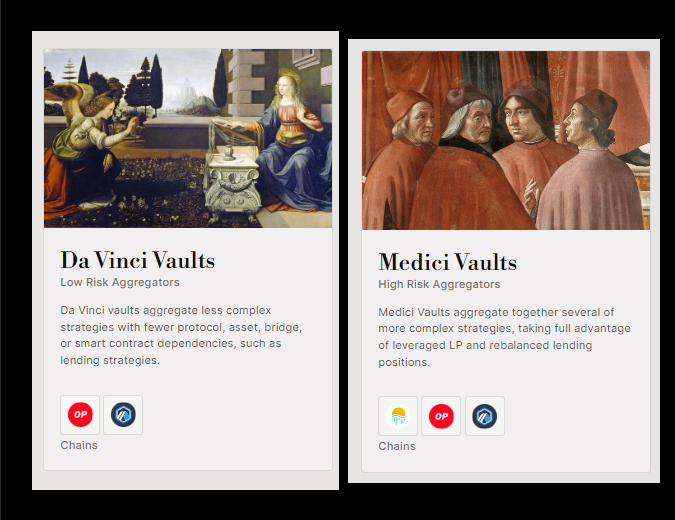Click the Chains label under Da Vinci icons
Screen dimensions: 675x520
pyautogui.click(x=79, y=445)
